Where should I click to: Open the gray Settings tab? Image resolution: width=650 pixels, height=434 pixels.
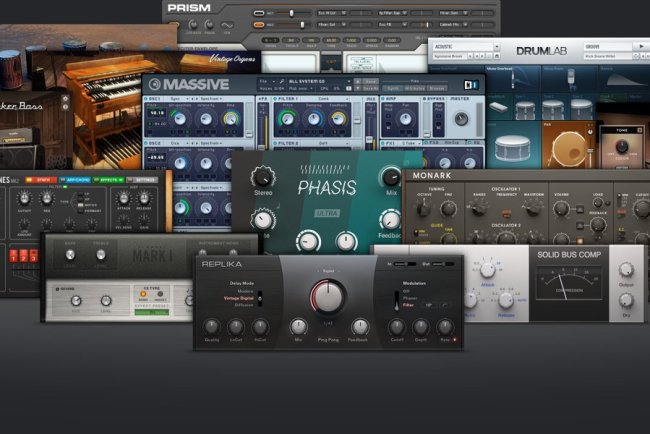pyautogui.click(x=142, y=180)
